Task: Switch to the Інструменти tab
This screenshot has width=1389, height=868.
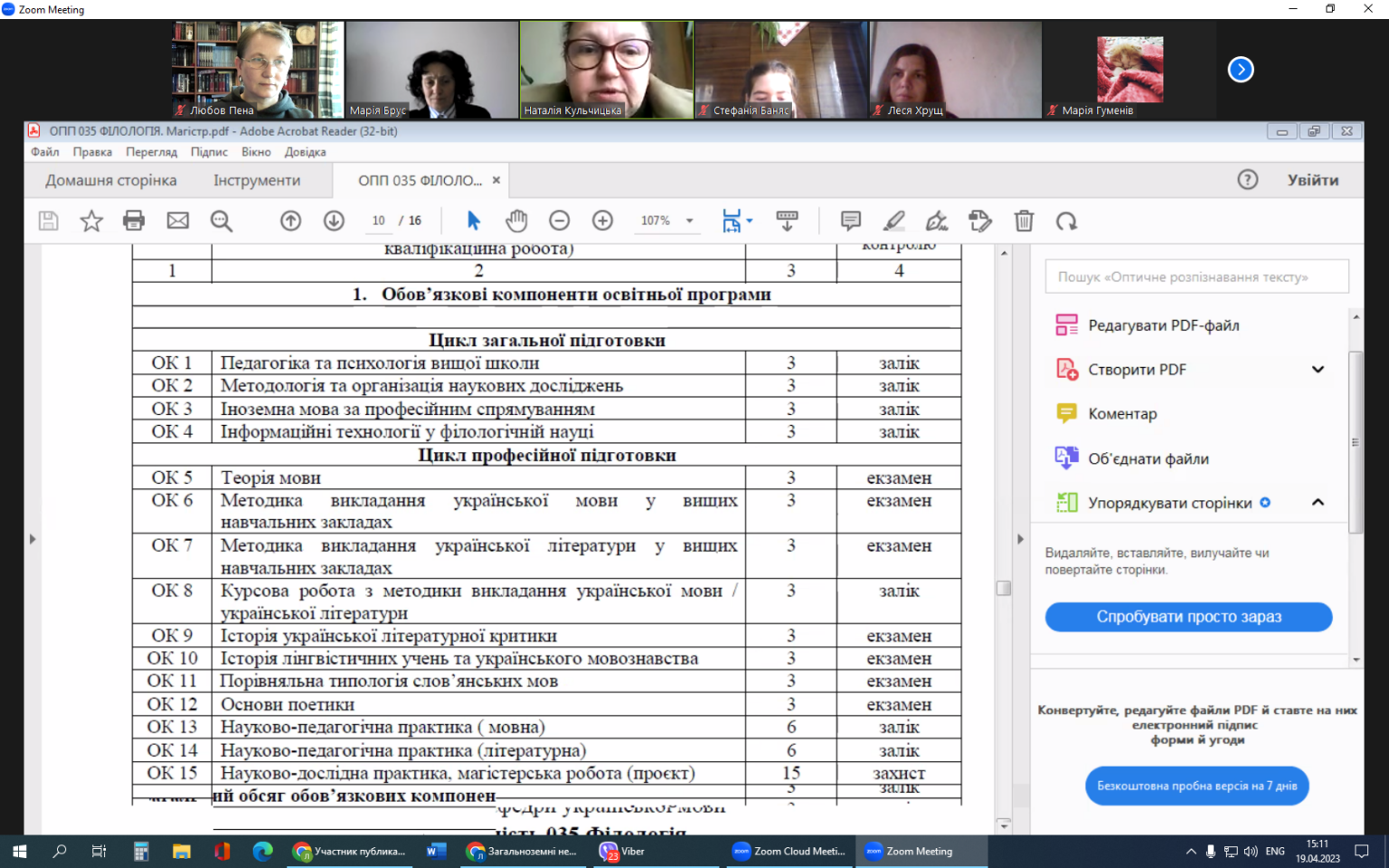Action: (x=257, y=180)
